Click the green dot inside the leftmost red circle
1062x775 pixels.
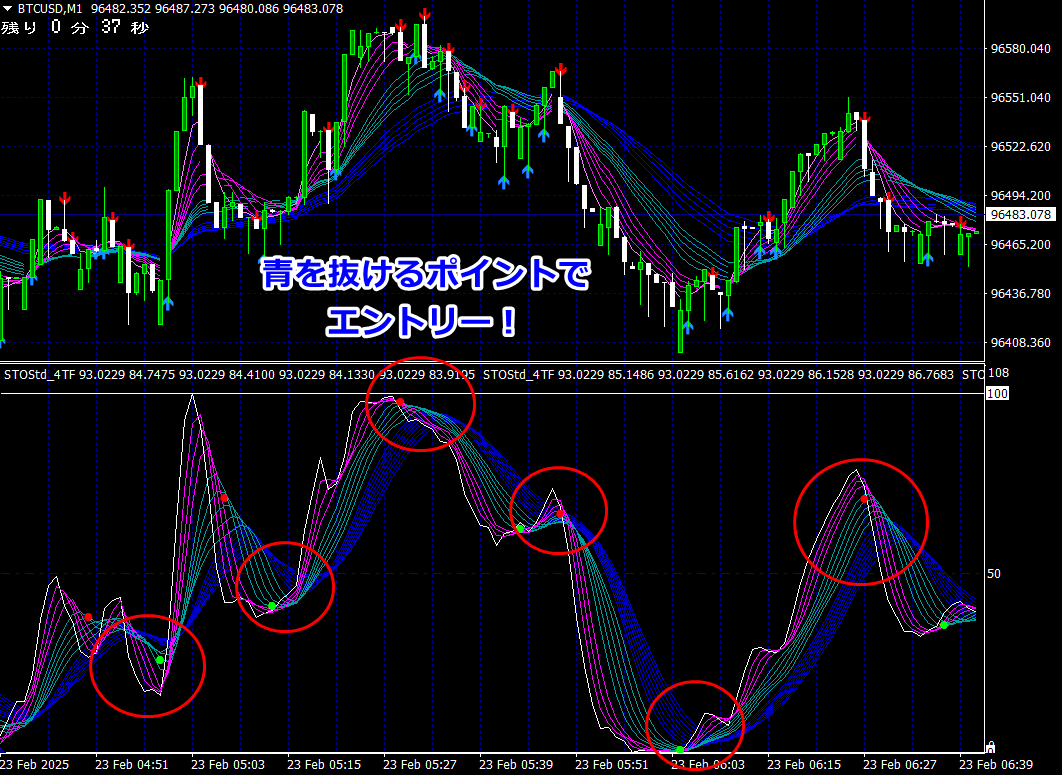[160, 659]
